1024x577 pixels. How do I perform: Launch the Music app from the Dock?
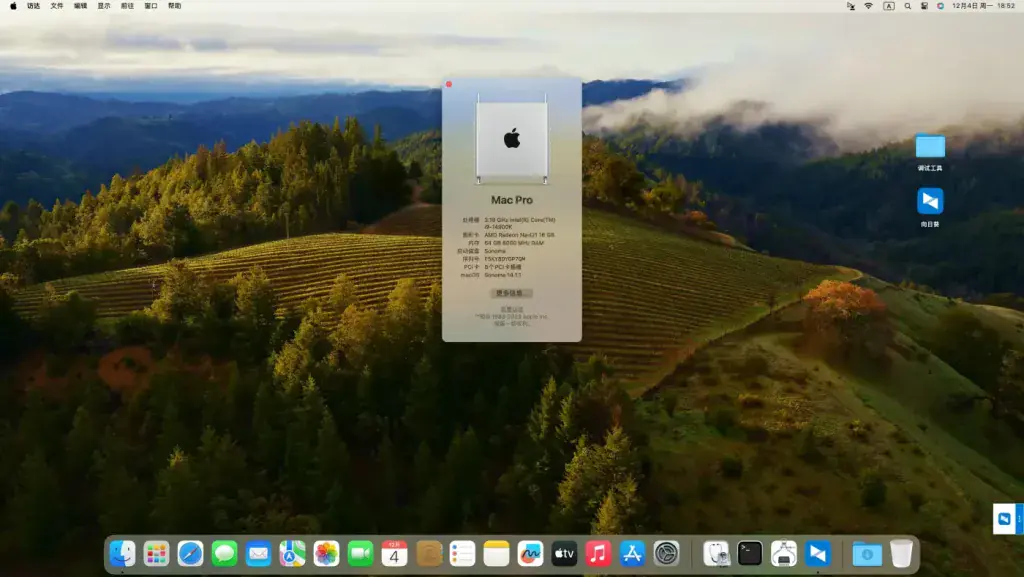tap(598, 554)
